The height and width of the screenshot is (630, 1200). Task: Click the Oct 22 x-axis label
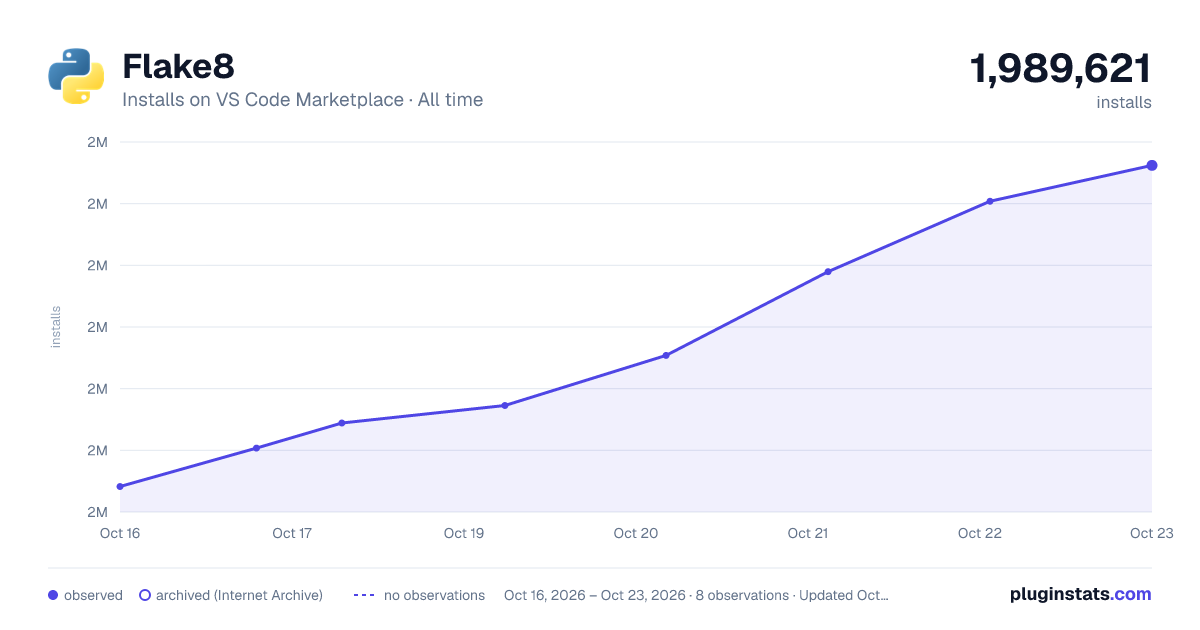coord(980,533)
